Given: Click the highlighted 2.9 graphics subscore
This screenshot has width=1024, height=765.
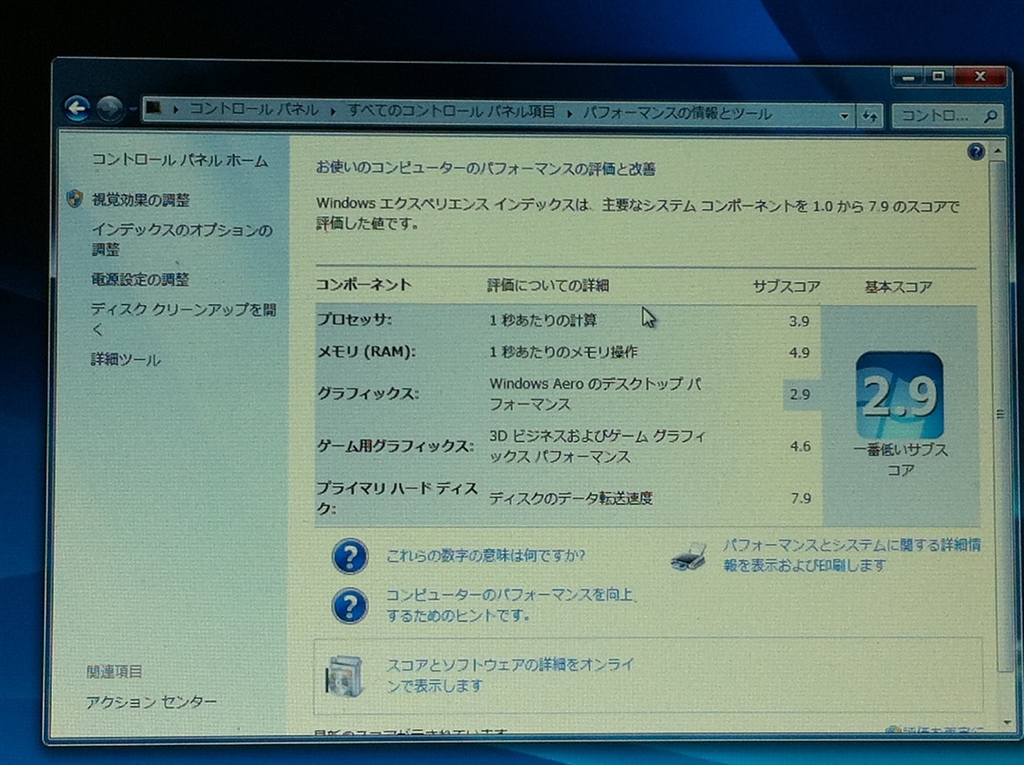Looking at the screenshot, I should (800, 395).
